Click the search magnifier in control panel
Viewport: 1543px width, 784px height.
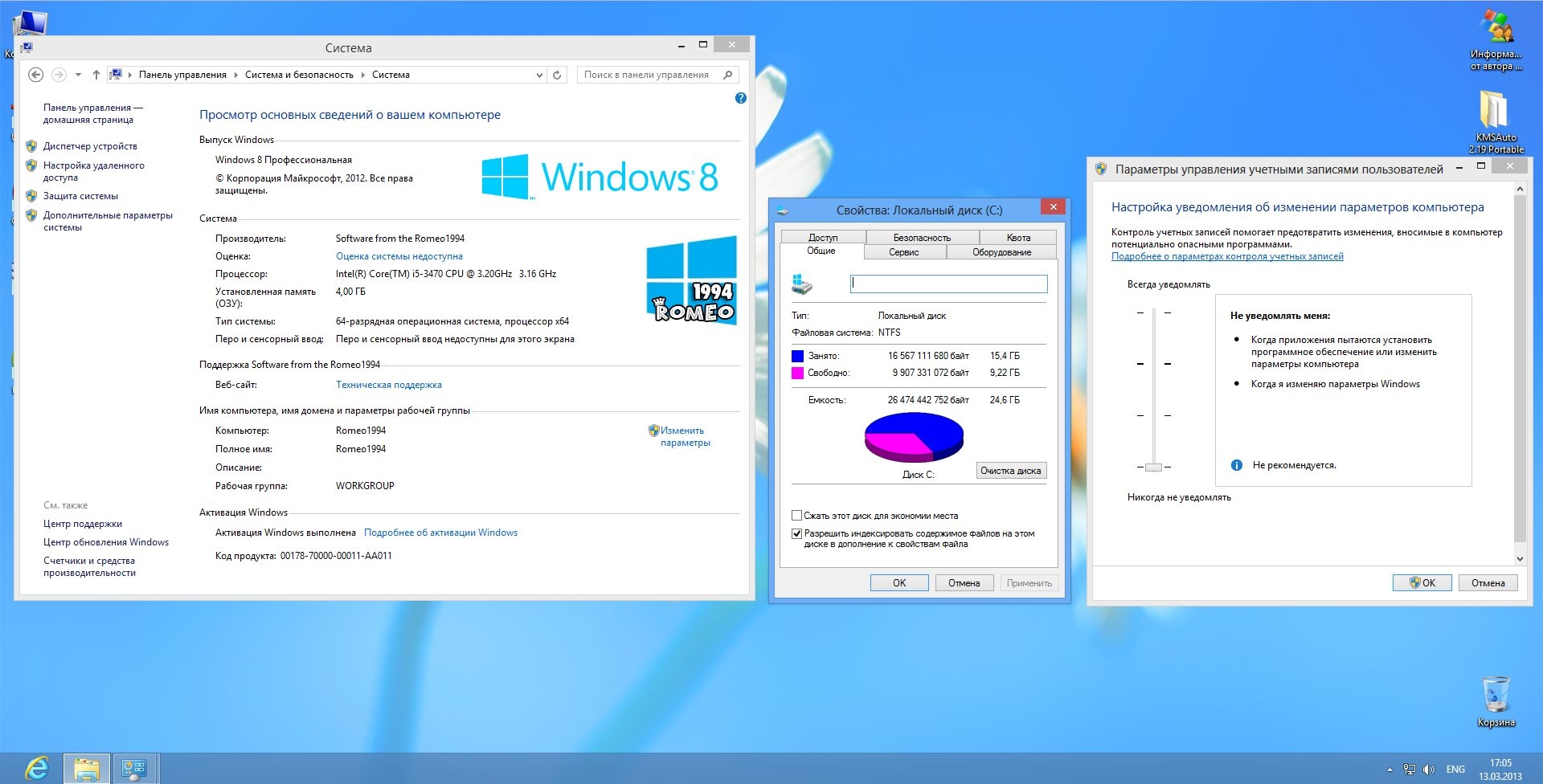click(x=728, y=75)
